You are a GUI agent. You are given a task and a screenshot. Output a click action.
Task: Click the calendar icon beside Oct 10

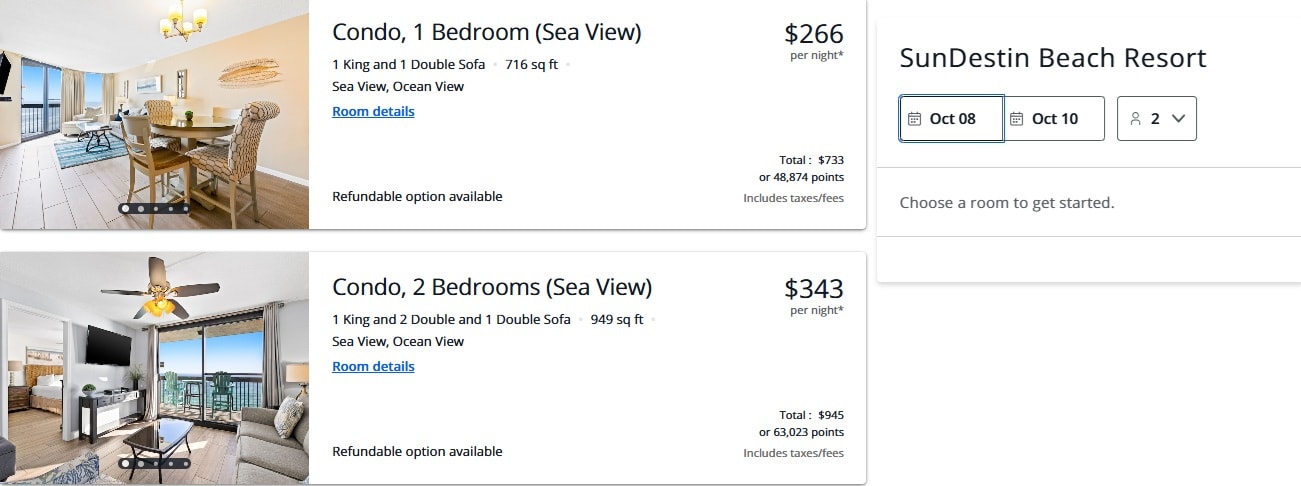[x=1016, y=119]
